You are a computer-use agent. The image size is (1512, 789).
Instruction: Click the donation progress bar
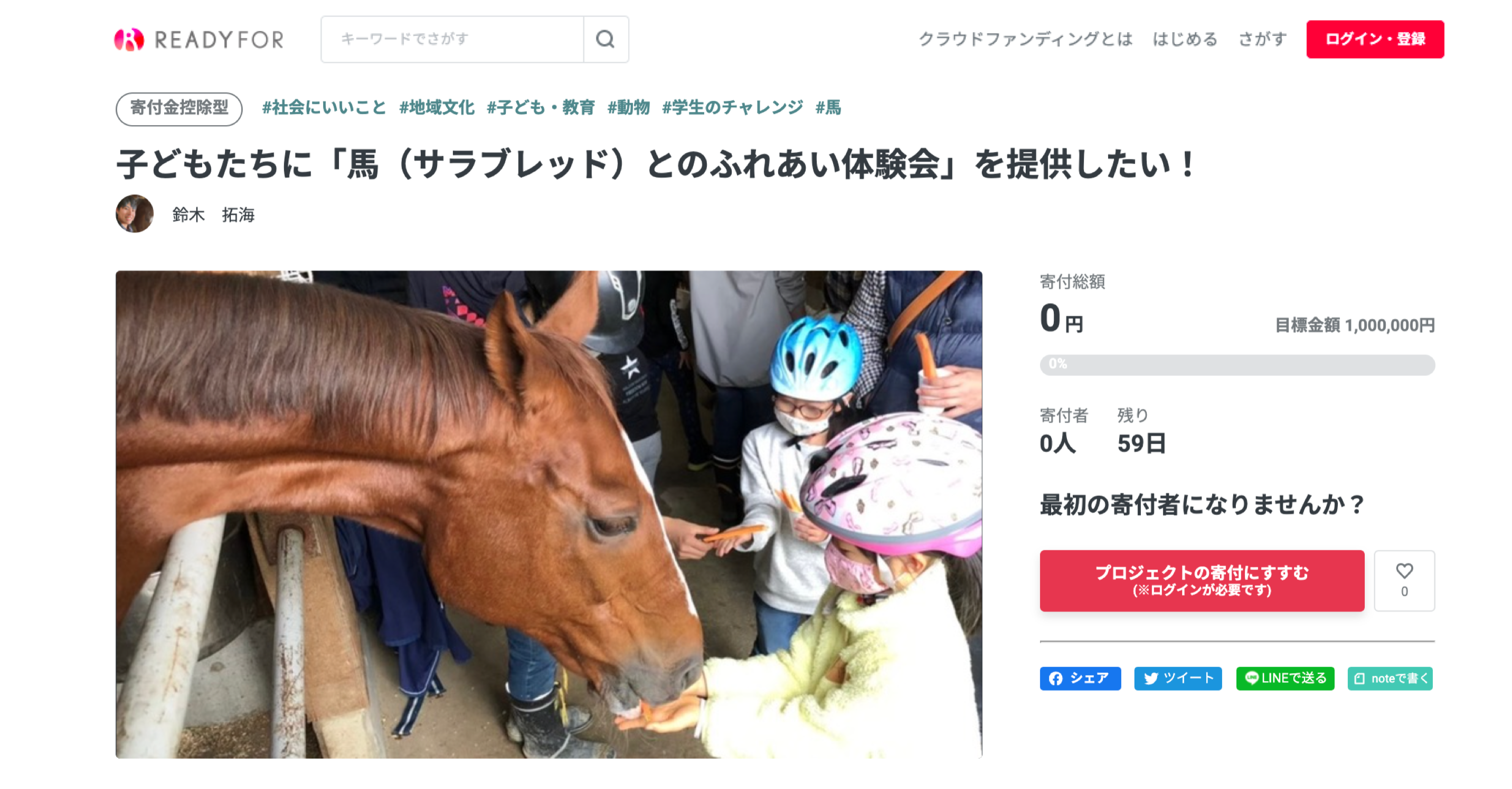click(x=1237, y=364)
